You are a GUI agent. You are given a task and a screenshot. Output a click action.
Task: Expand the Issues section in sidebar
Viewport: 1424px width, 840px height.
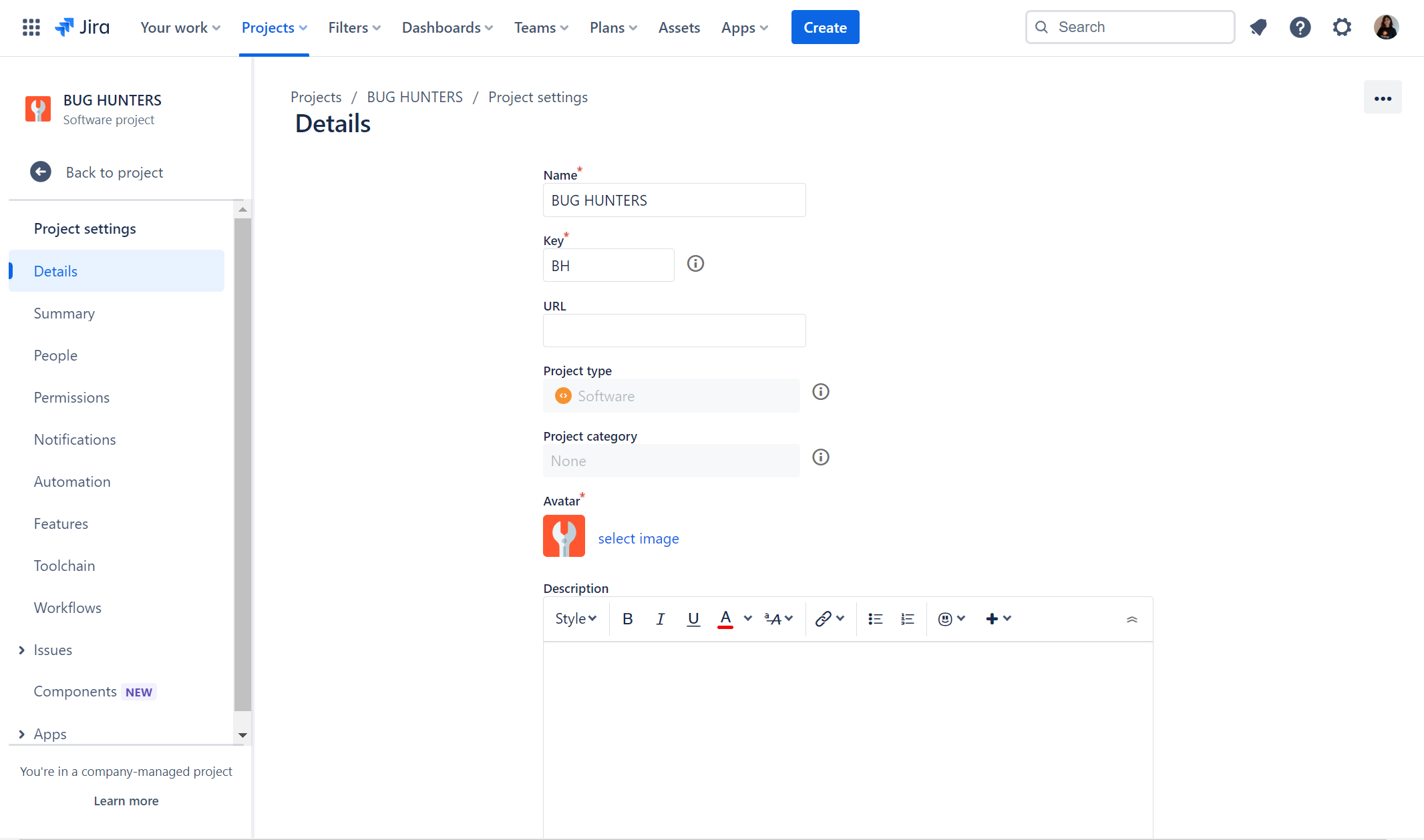(22, 649)
